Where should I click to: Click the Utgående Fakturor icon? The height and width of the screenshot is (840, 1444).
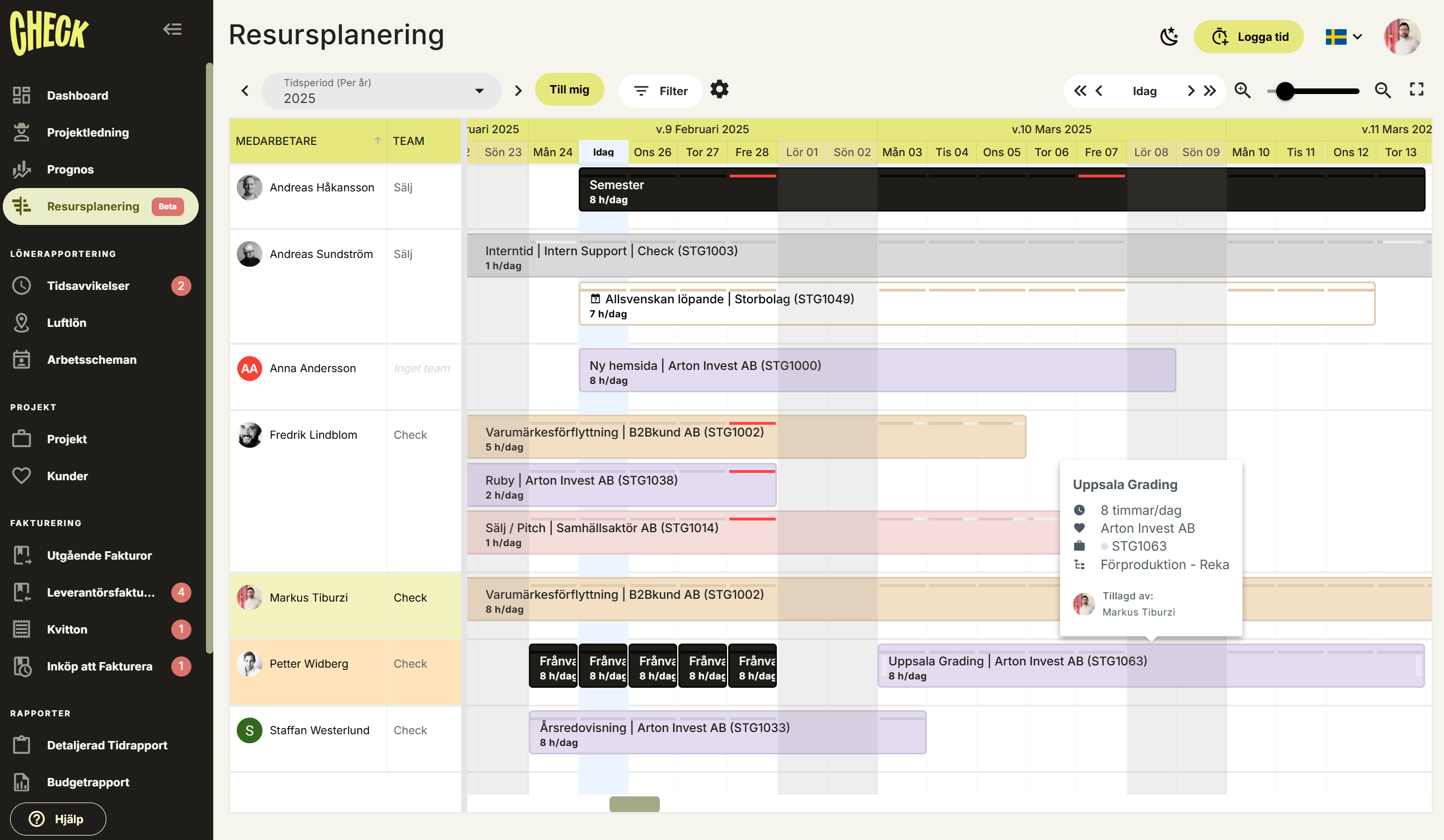[22, 555]
